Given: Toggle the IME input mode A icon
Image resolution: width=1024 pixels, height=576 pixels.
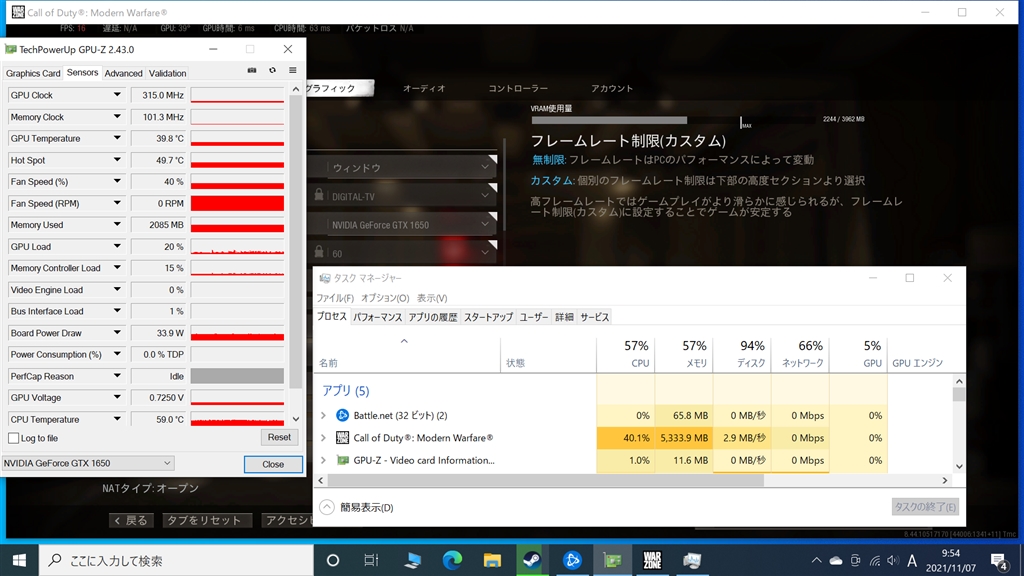Looking at the screenshot, I should 912,560.
